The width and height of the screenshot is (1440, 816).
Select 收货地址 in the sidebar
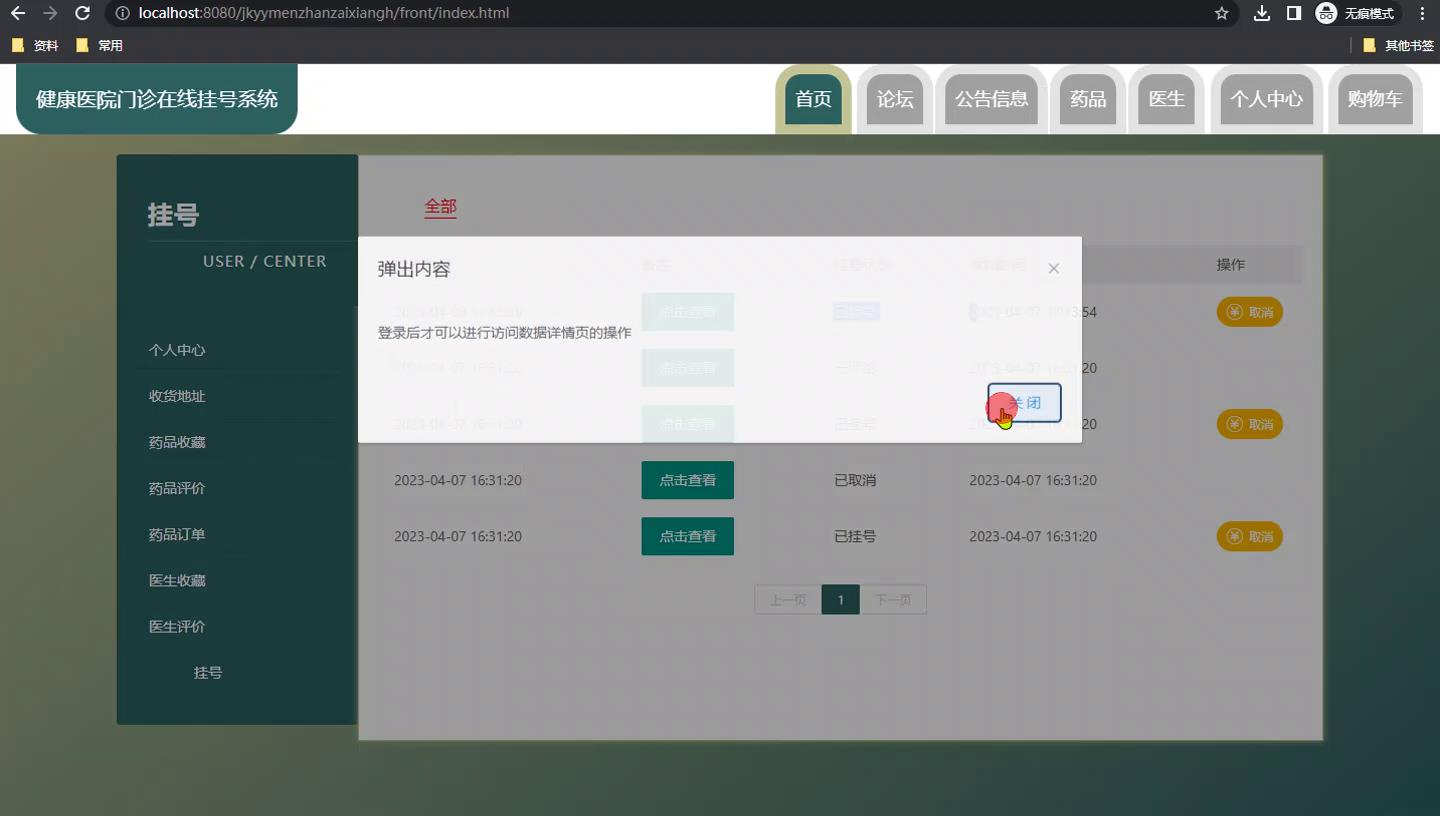click(177, 396)
